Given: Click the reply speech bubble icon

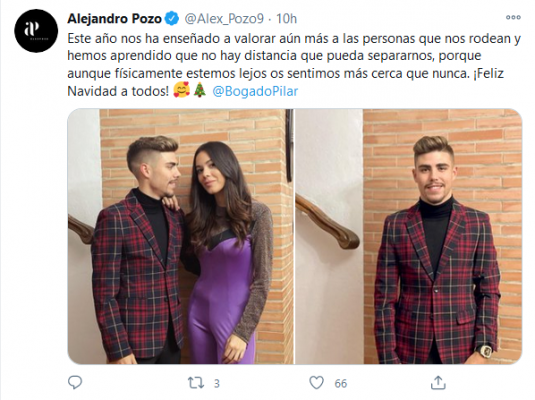Looking at the screenshot, I should click(x=75, y=382).
